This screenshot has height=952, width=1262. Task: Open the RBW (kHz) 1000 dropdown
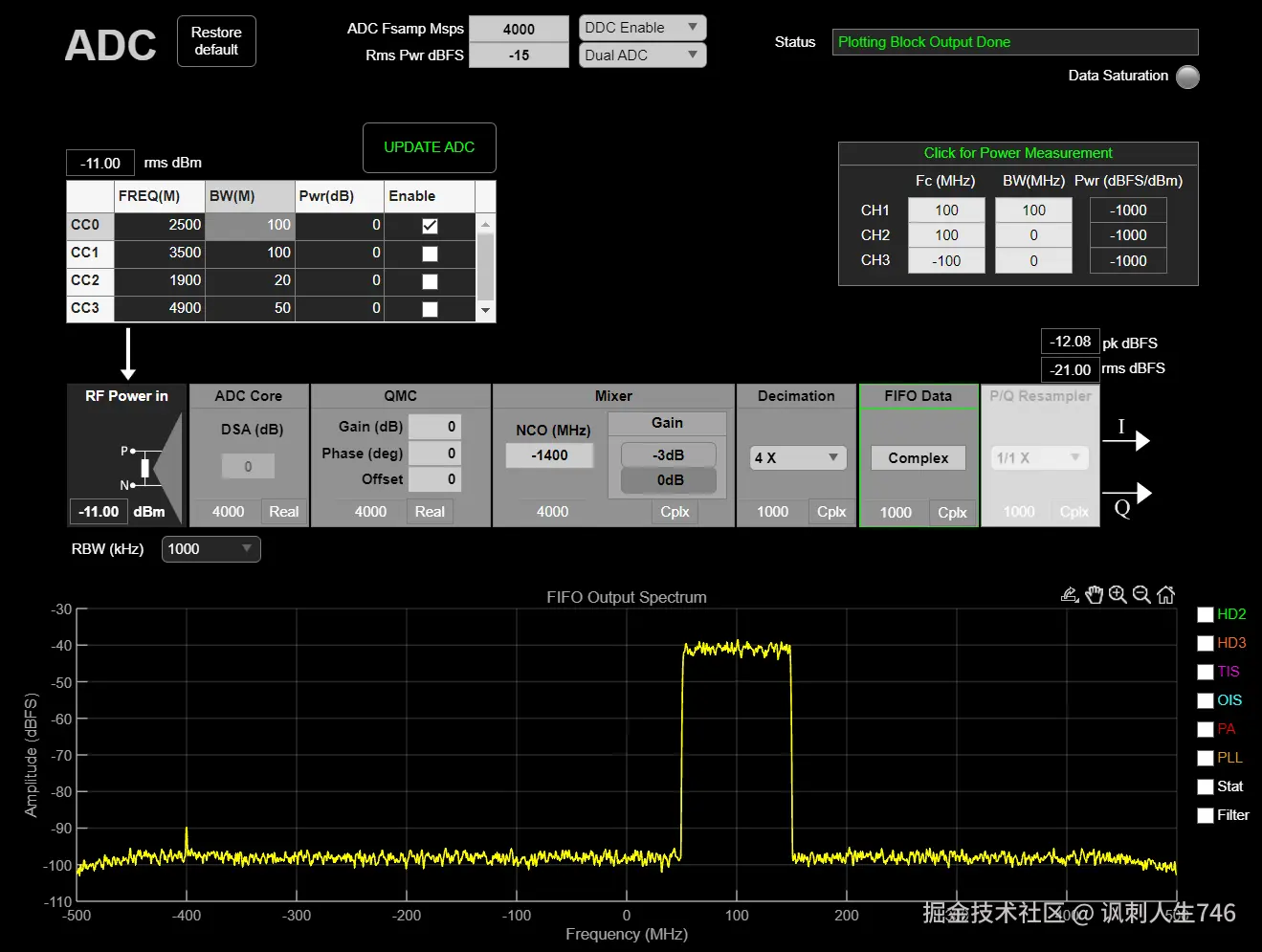tap(210, 549)
